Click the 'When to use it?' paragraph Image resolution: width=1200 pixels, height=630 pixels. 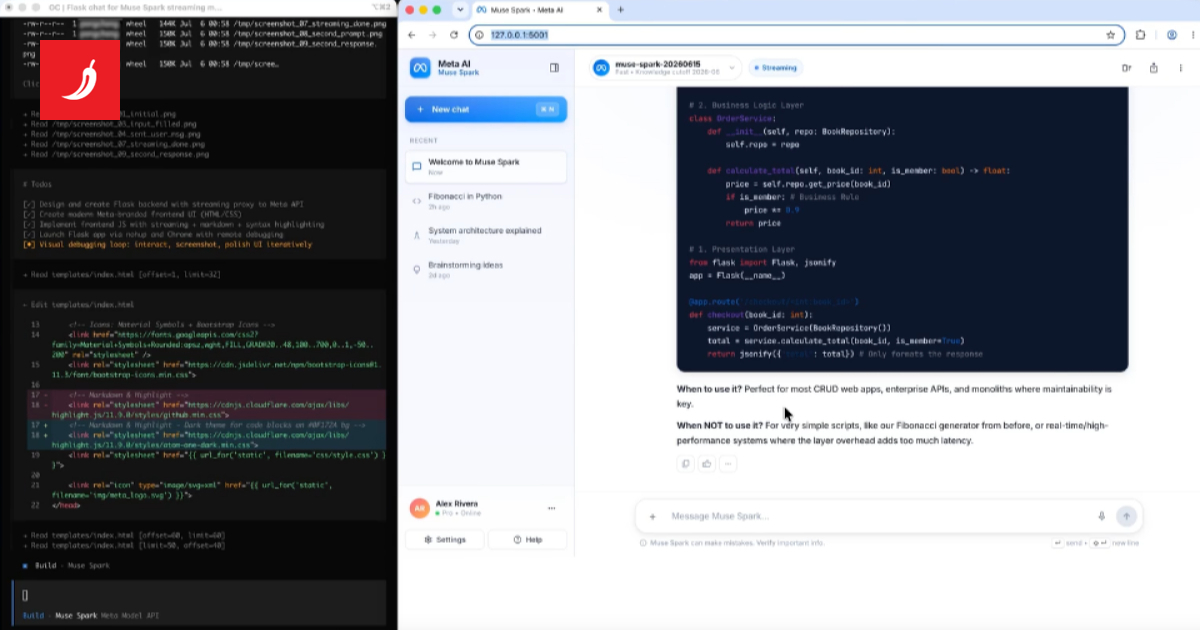tap(894, 395)
